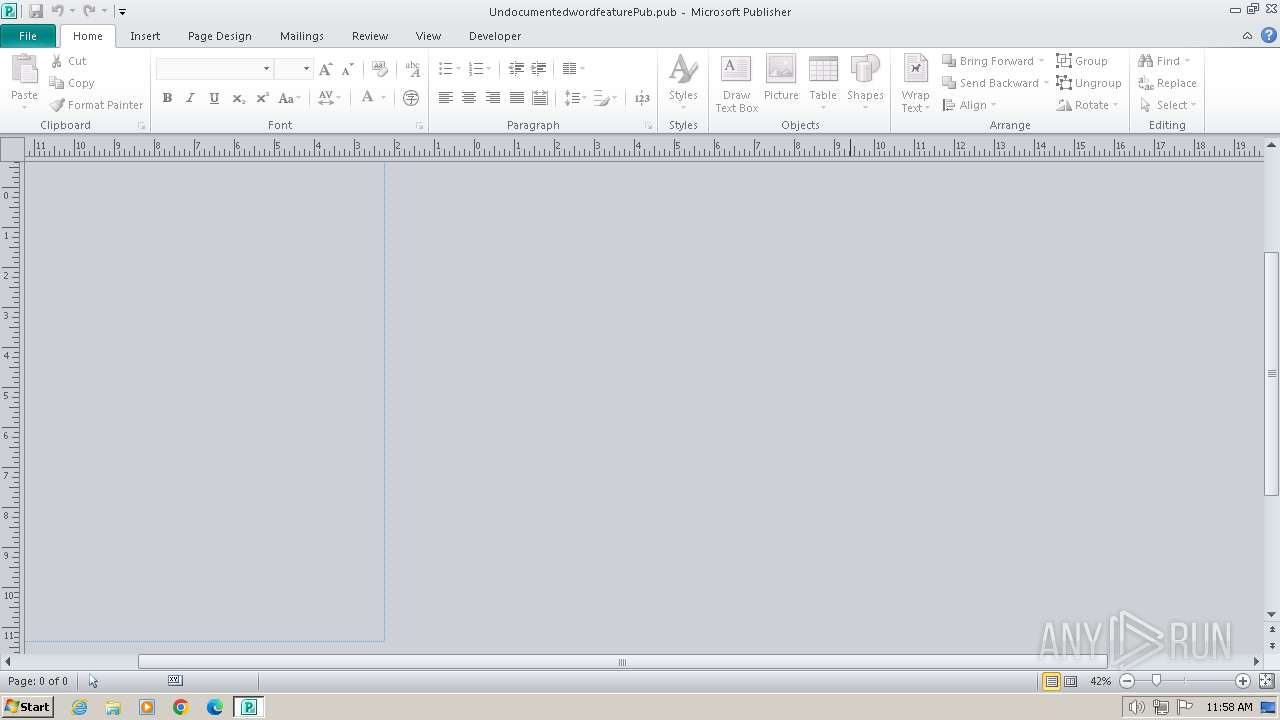The height and width of the screenshot is (720, 1280).
Task: Open the Font Color dropdown
Action: tap(372, 98)
